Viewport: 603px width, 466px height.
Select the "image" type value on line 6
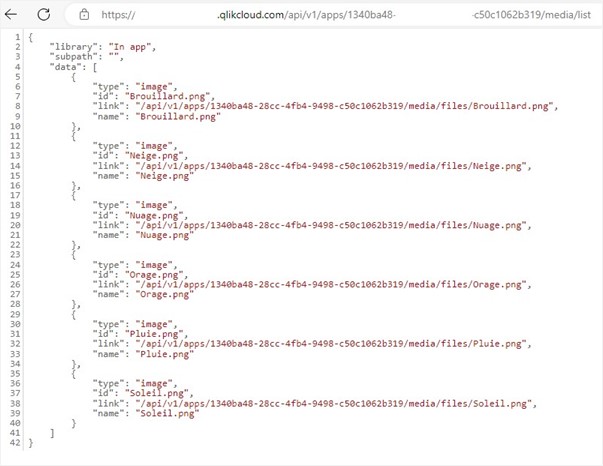click(x=154, y=87)
